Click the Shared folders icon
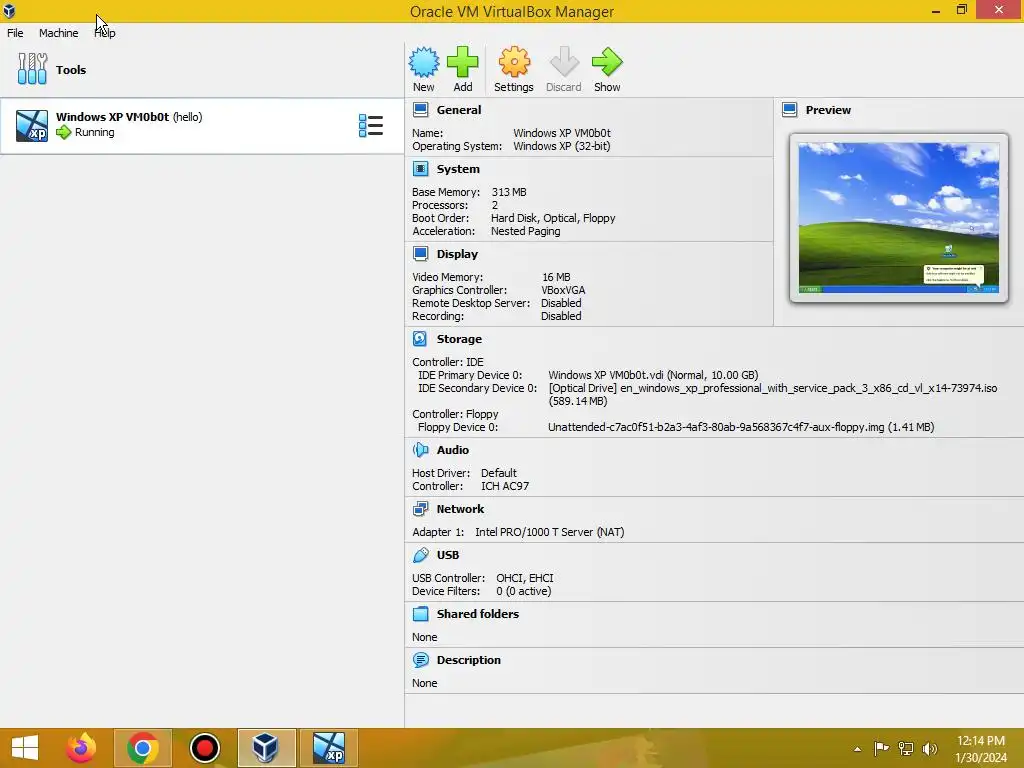Image resolution: width=1024 pixels, height=768 pixels. 421,613
